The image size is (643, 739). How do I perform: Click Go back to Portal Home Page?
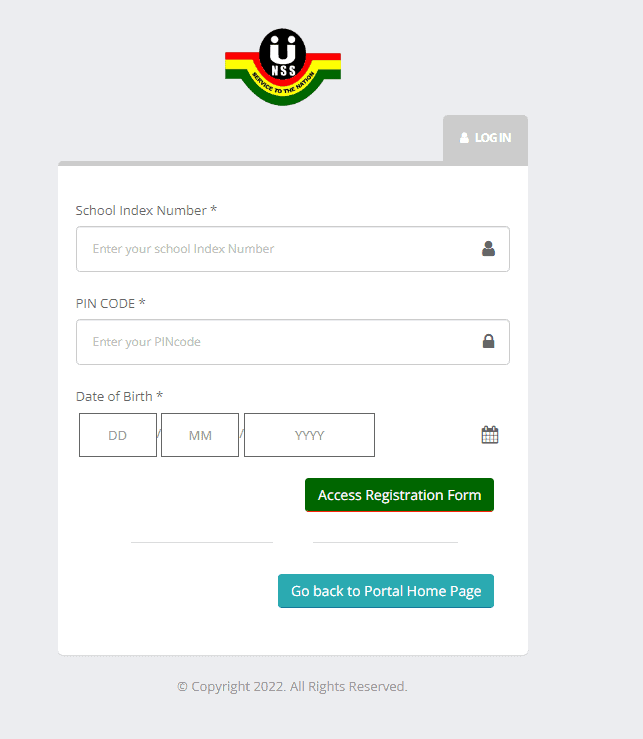[x=386, y=591]
